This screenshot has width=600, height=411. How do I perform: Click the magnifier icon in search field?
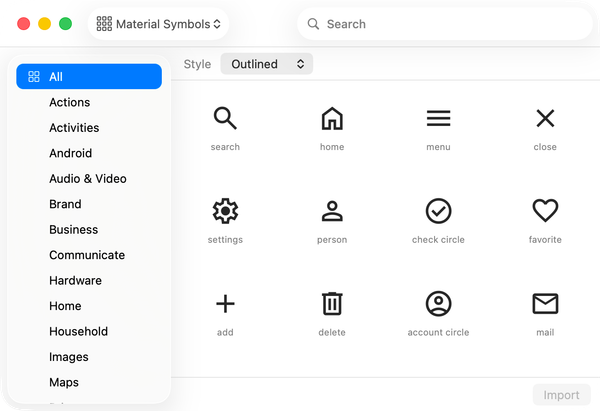point(313,24)
